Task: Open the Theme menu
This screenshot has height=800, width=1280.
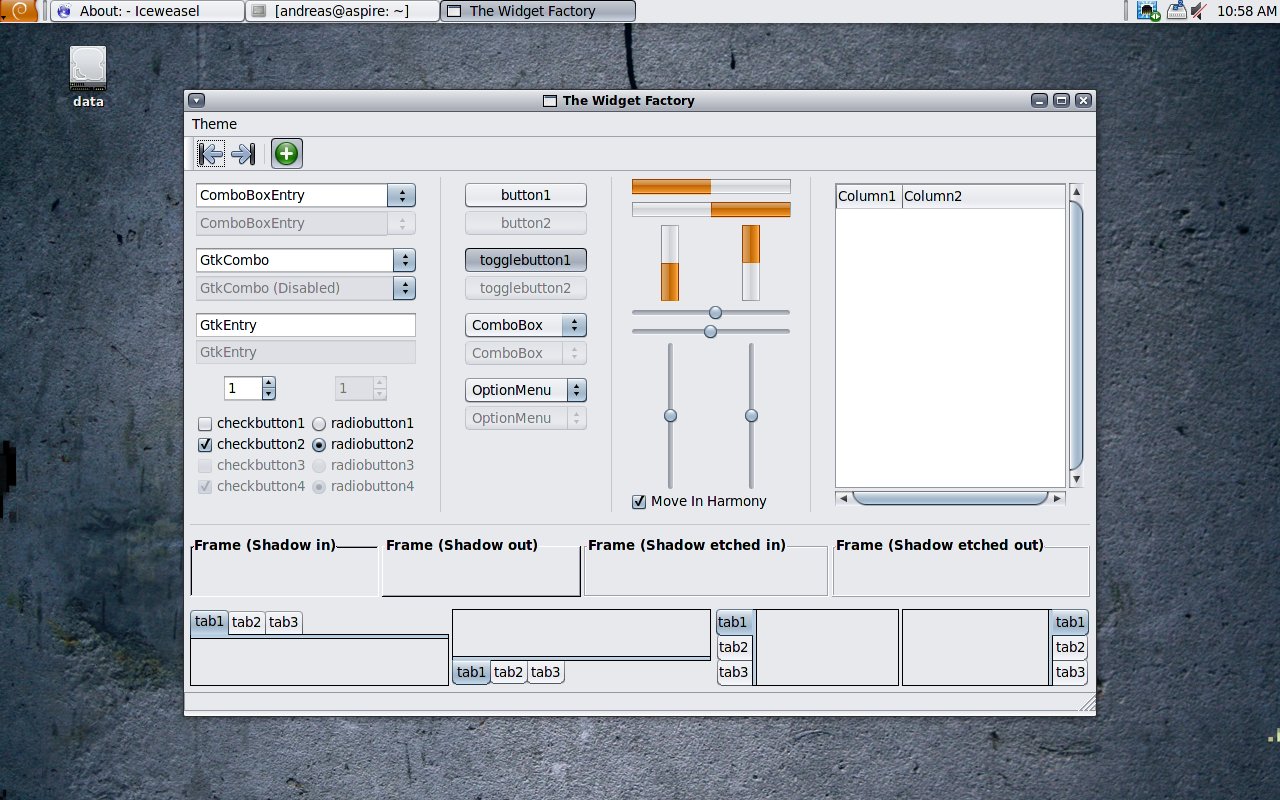Action: point(214,123)
